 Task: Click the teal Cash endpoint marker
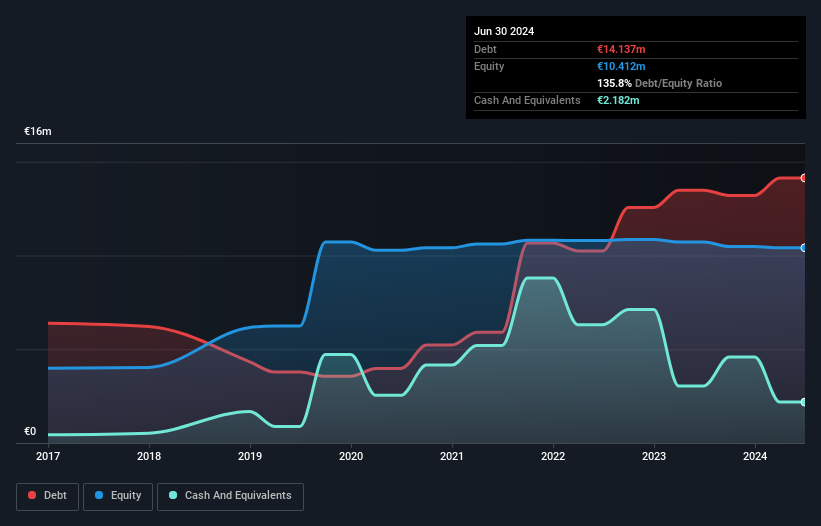tap(804, 402)
